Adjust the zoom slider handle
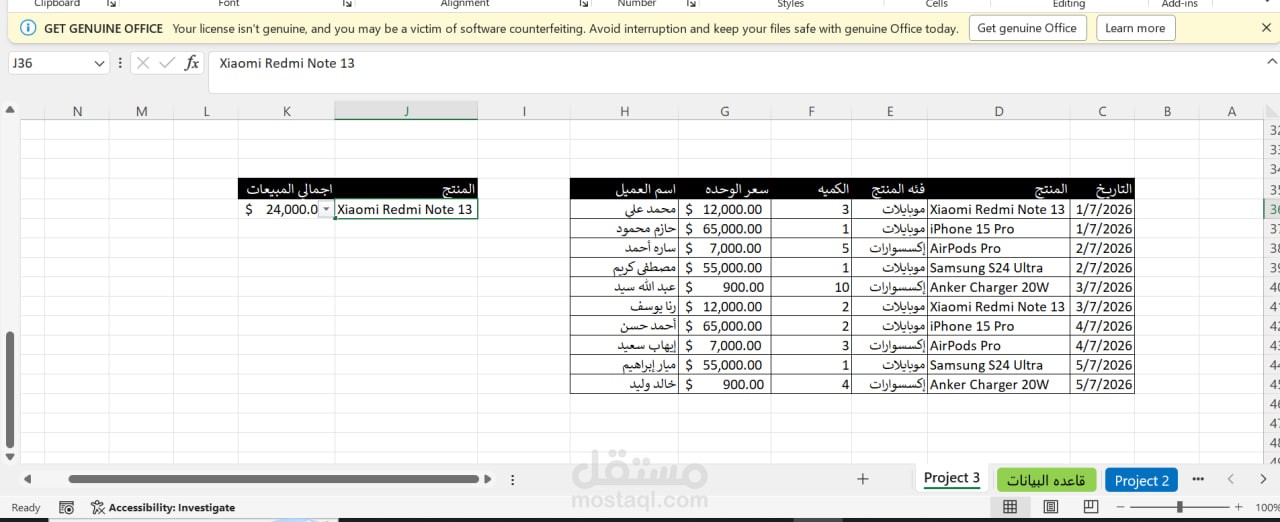 [1181, 507]
